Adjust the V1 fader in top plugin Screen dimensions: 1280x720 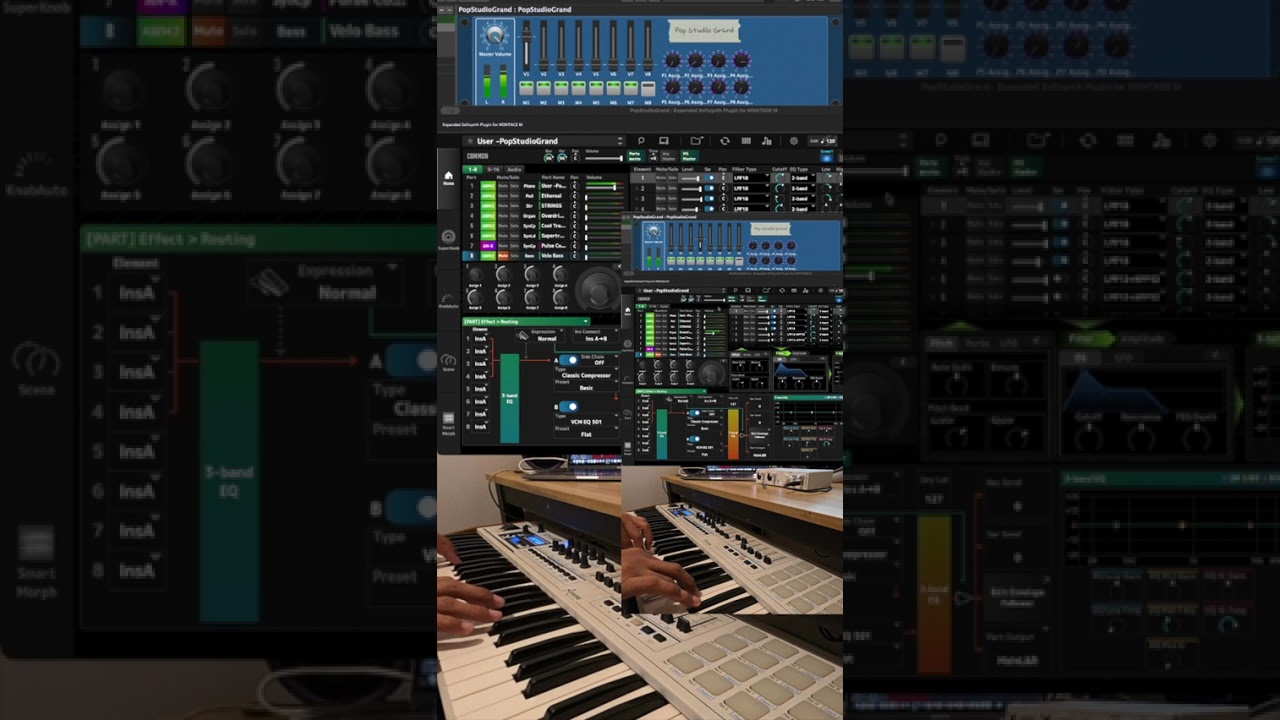point(526,46)
